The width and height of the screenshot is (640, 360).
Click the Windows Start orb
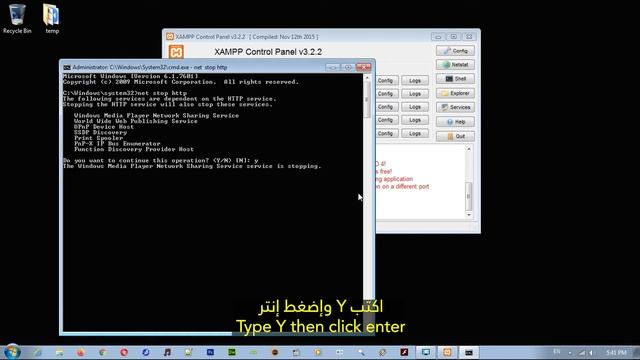click(x=12, y=352)
